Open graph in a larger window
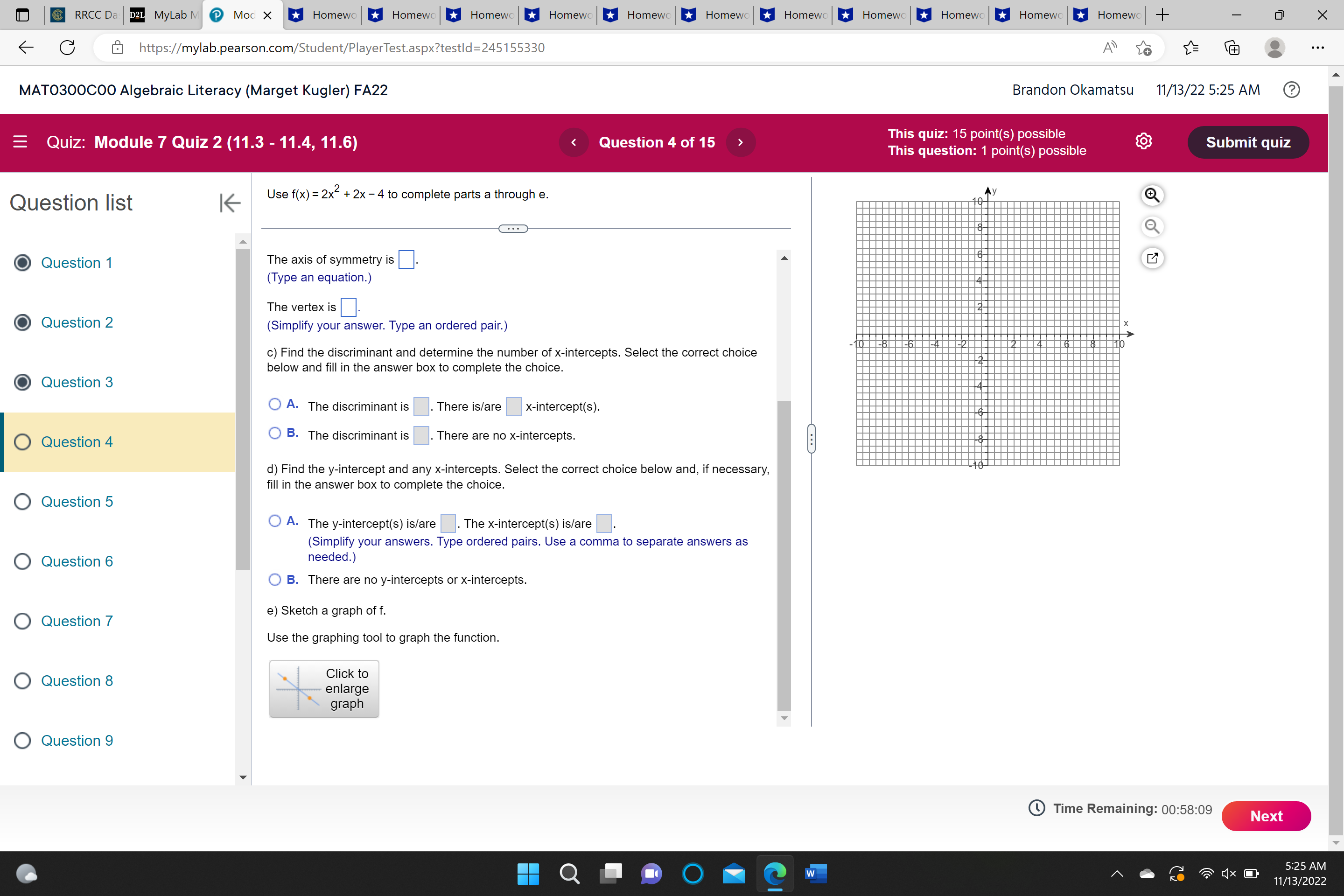The width and height of the screenshot is (1344, 896). pyautogui.click(x=1152, y=258)
